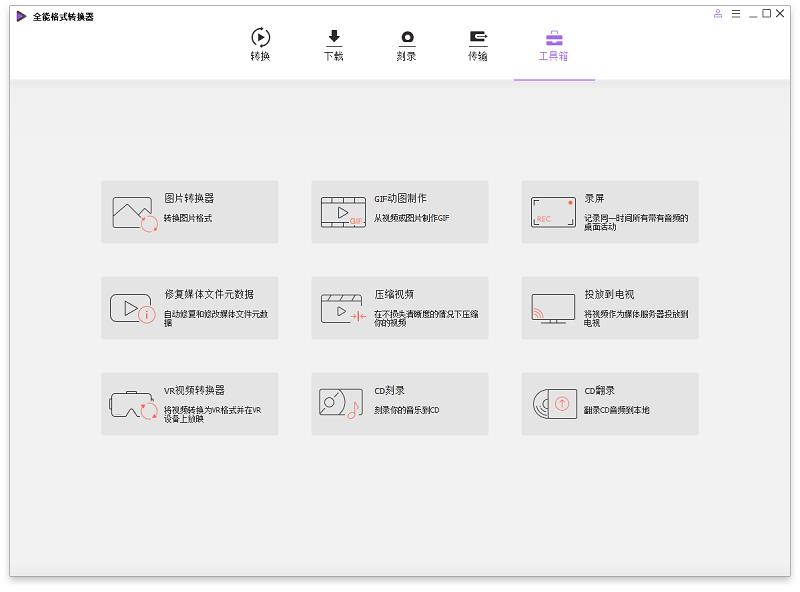800x592 pixels.
Task: Switch to the 转换 tab label
Action: pyautogui.click(x=260, y=56)
